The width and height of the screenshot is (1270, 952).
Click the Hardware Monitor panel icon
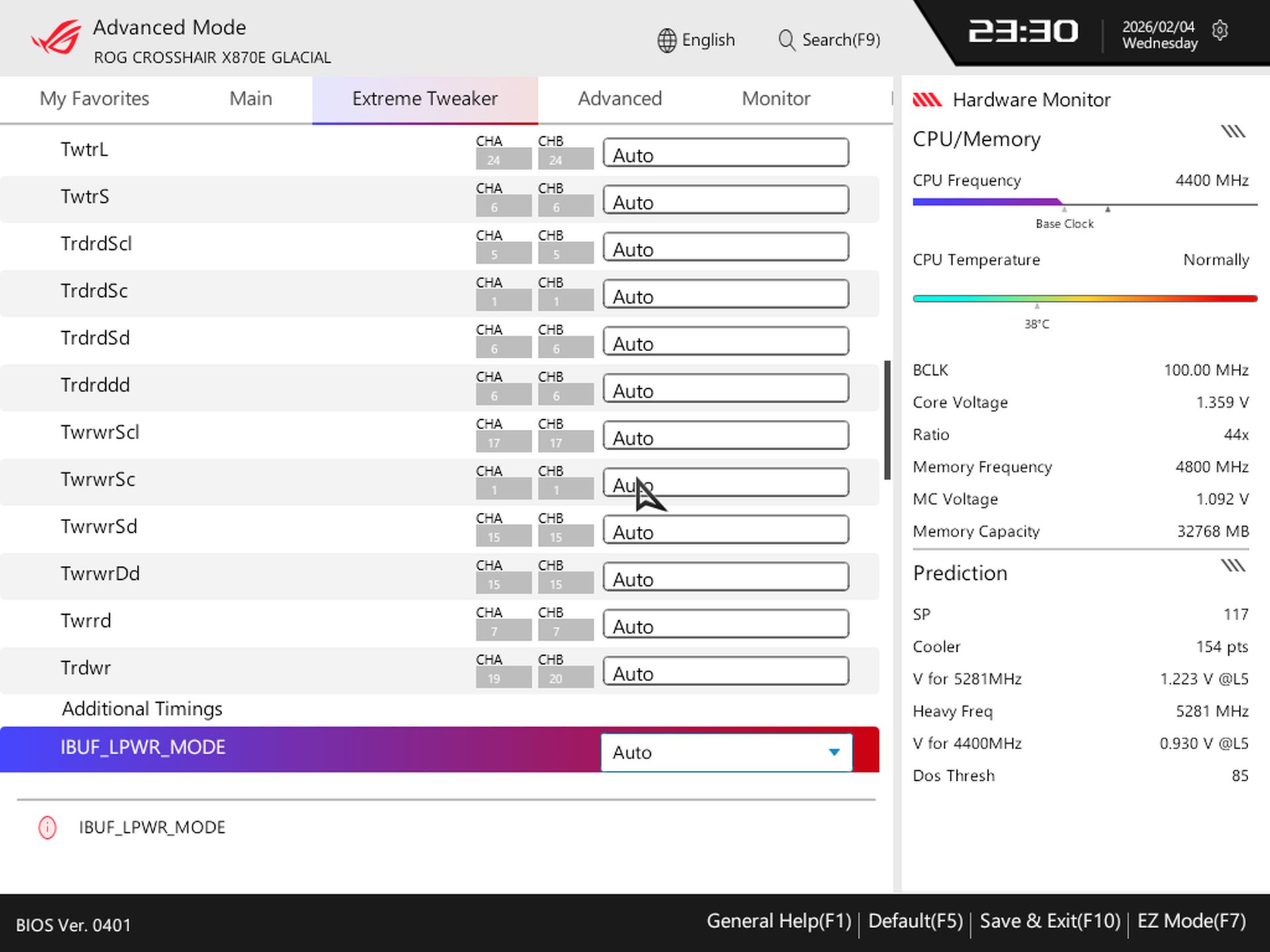928,99
